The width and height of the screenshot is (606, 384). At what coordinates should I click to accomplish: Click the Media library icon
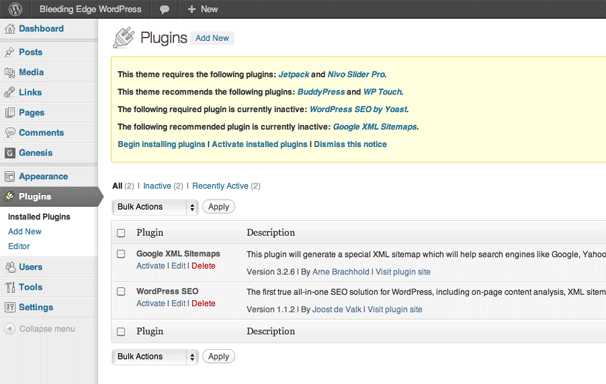pos(10,72)
